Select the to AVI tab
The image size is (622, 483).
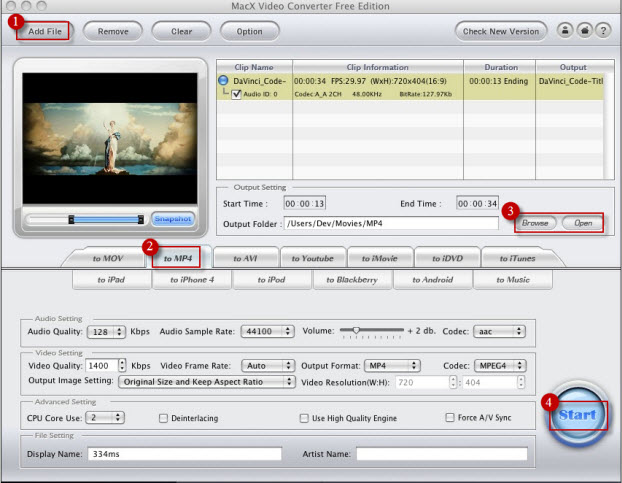pos(245,259)
